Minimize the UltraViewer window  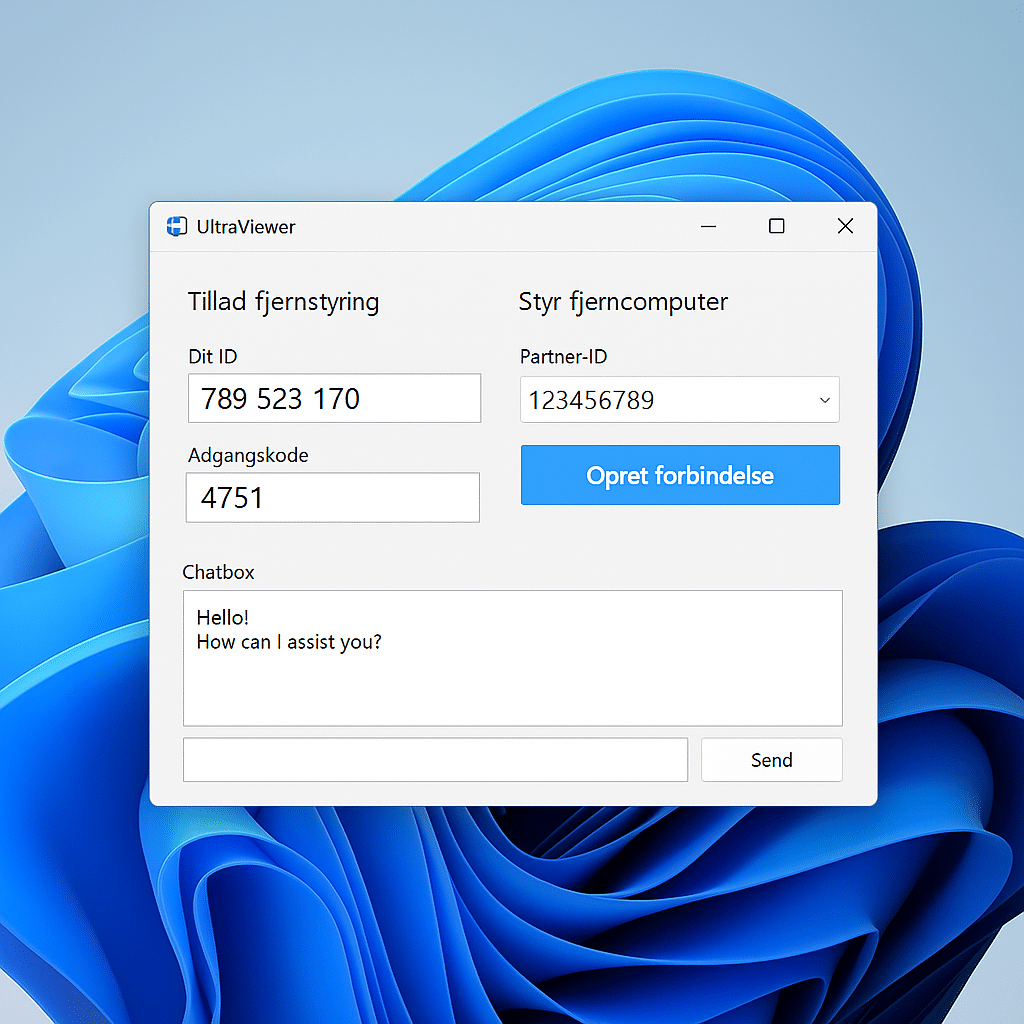tap(709, 227)
